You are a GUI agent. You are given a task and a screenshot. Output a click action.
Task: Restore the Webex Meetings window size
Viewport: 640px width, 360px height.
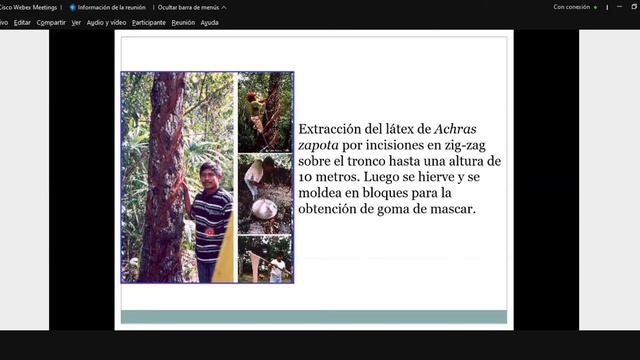(x=634, y=7)
